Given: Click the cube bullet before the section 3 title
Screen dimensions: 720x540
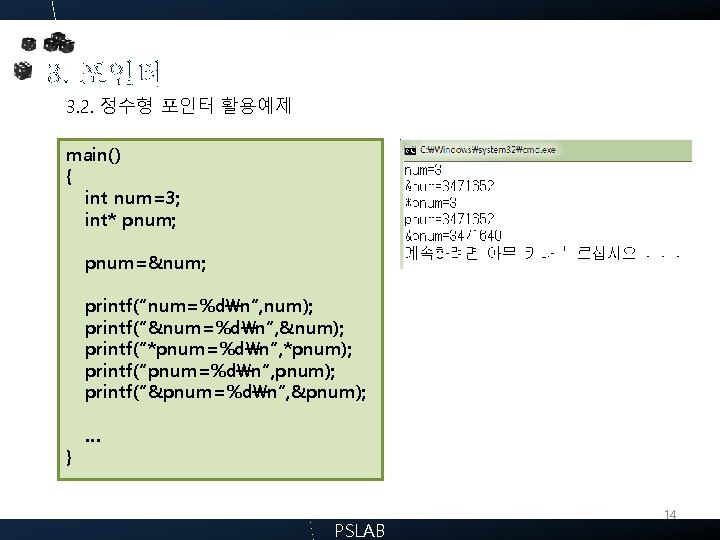Looking at the screenshot, I should 23,71.
